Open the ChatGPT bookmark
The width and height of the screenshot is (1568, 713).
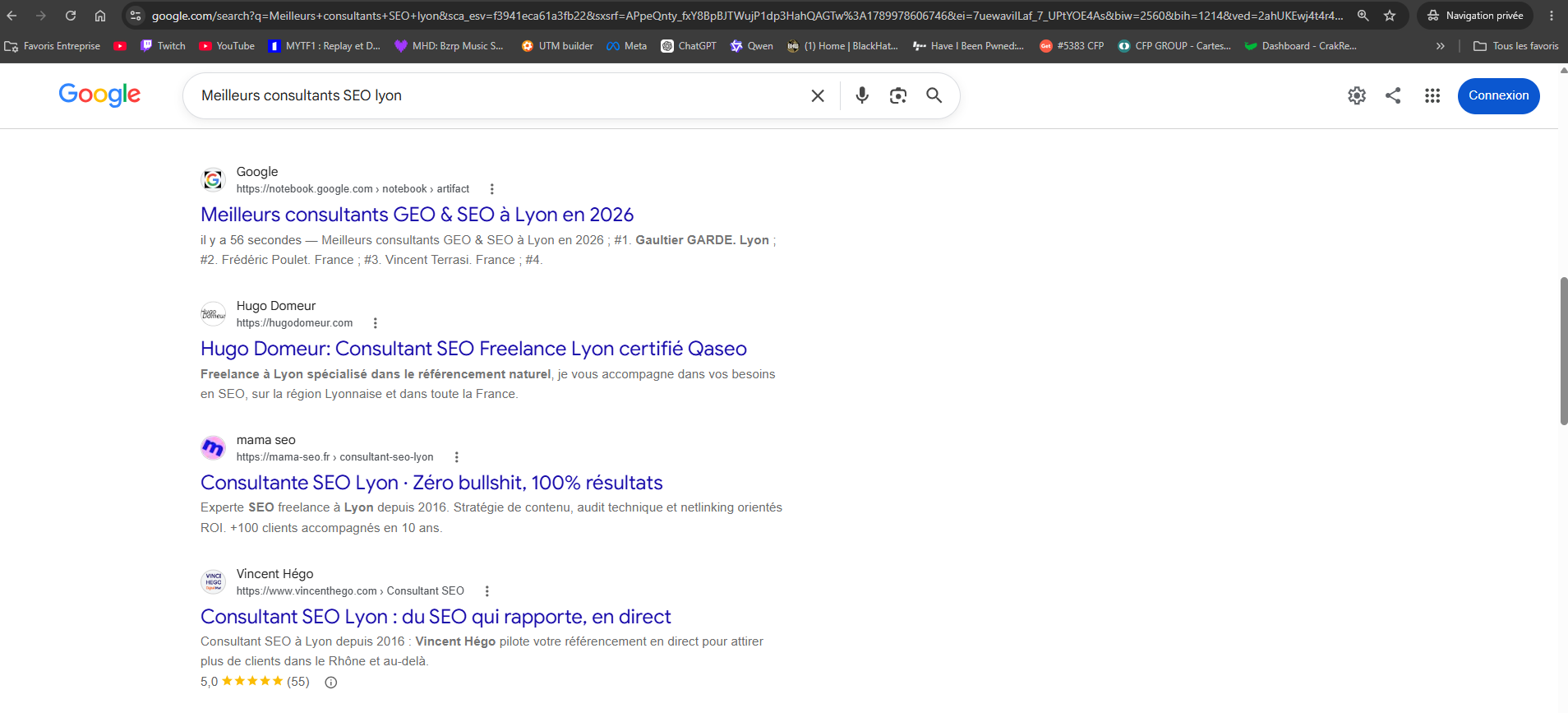pos(689,46)
